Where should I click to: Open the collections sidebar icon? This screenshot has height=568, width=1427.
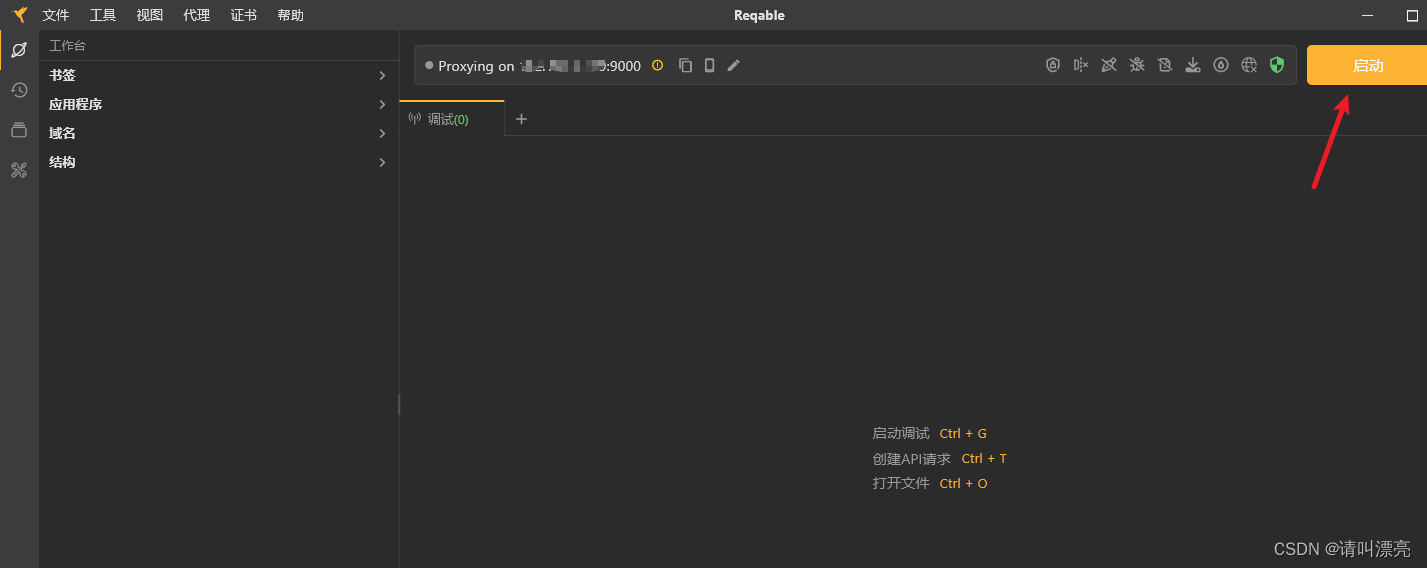coord(19,130)
